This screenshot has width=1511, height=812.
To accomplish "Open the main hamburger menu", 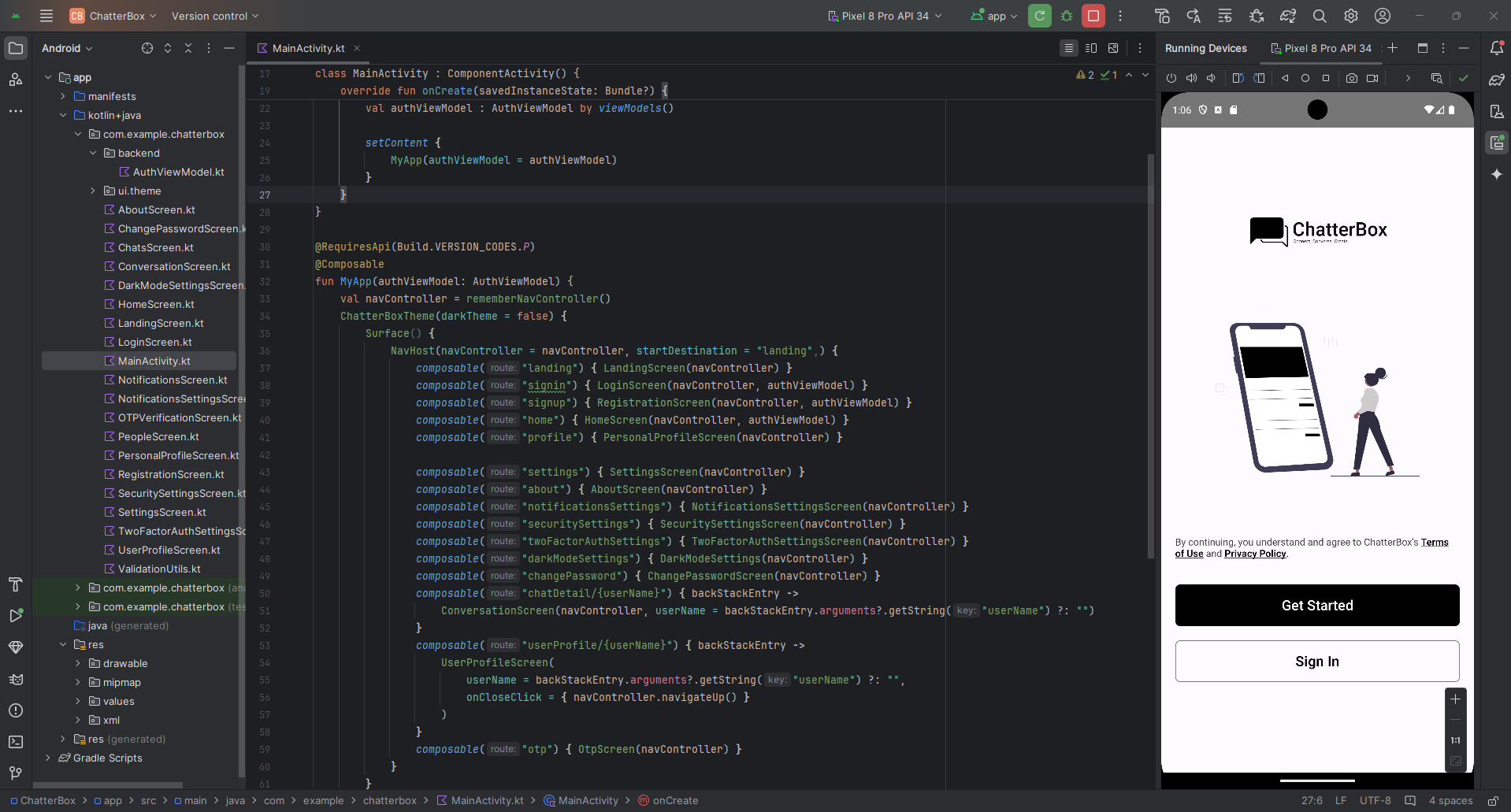I will coord(46,16).
